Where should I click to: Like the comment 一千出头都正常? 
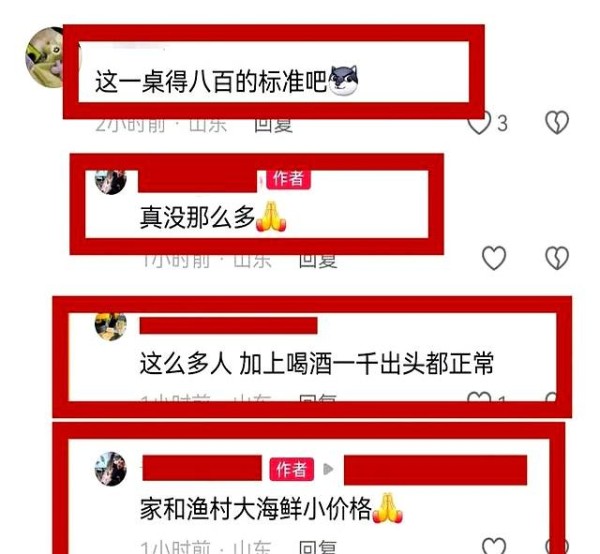pos(479,397)
